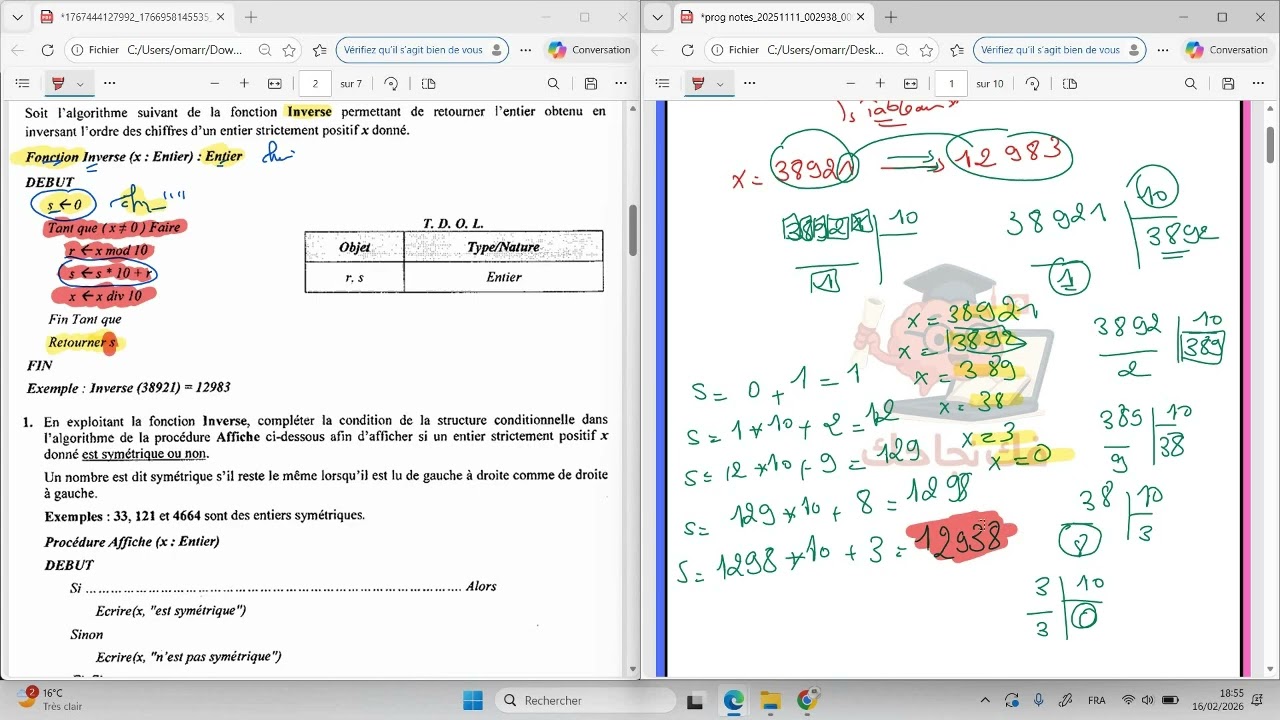Open right-side PDF options menu in left window
Image resolution: width=1280 pixels, height=720 pixels.
622,84
